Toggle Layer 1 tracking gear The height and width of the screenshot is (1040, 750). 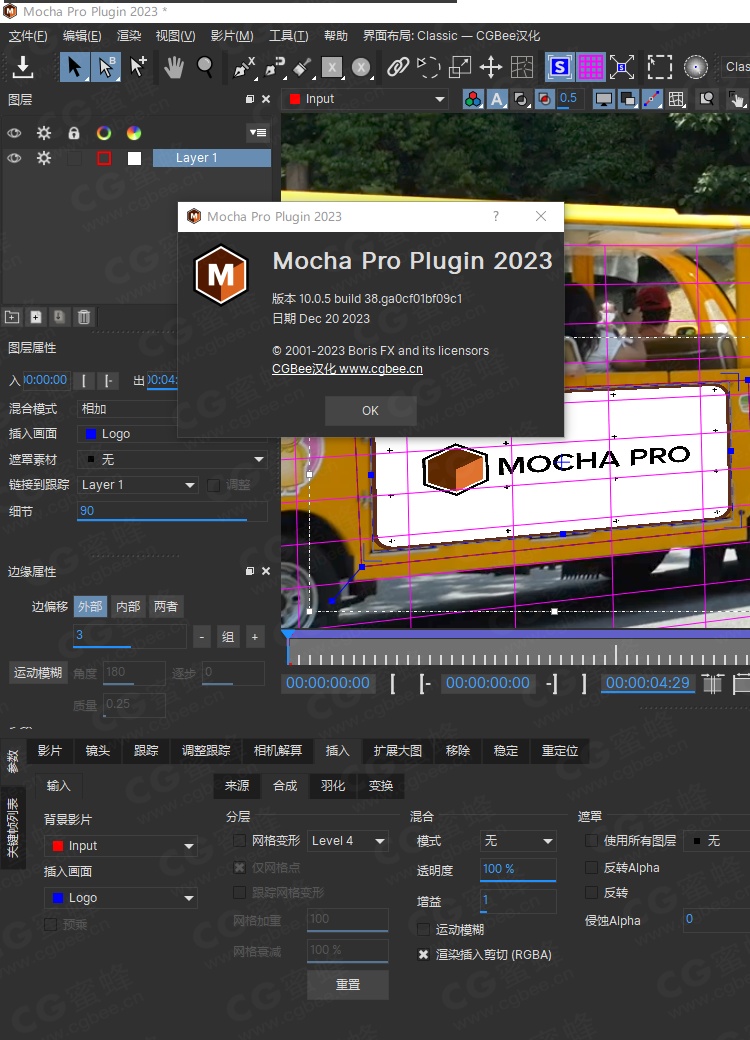point(44,159)
